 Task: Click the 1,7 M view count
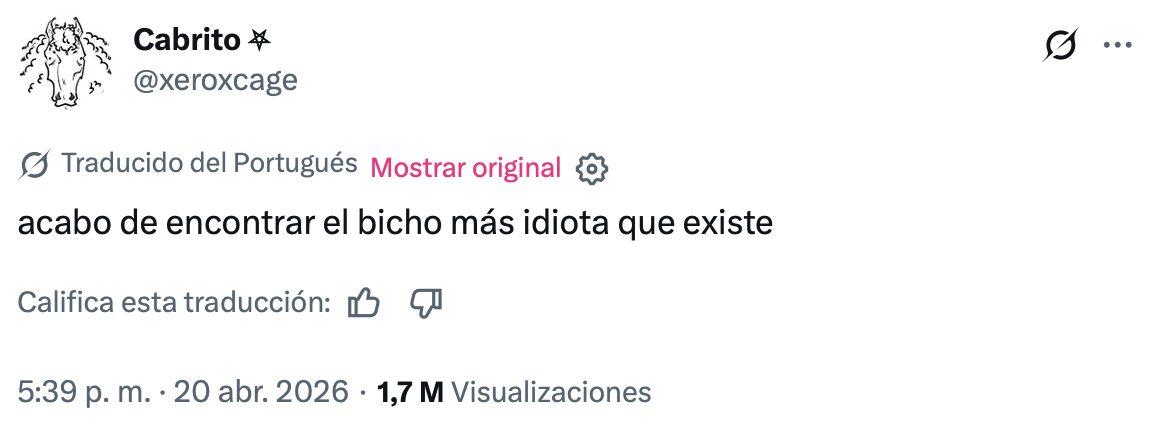tap(410, 390)
